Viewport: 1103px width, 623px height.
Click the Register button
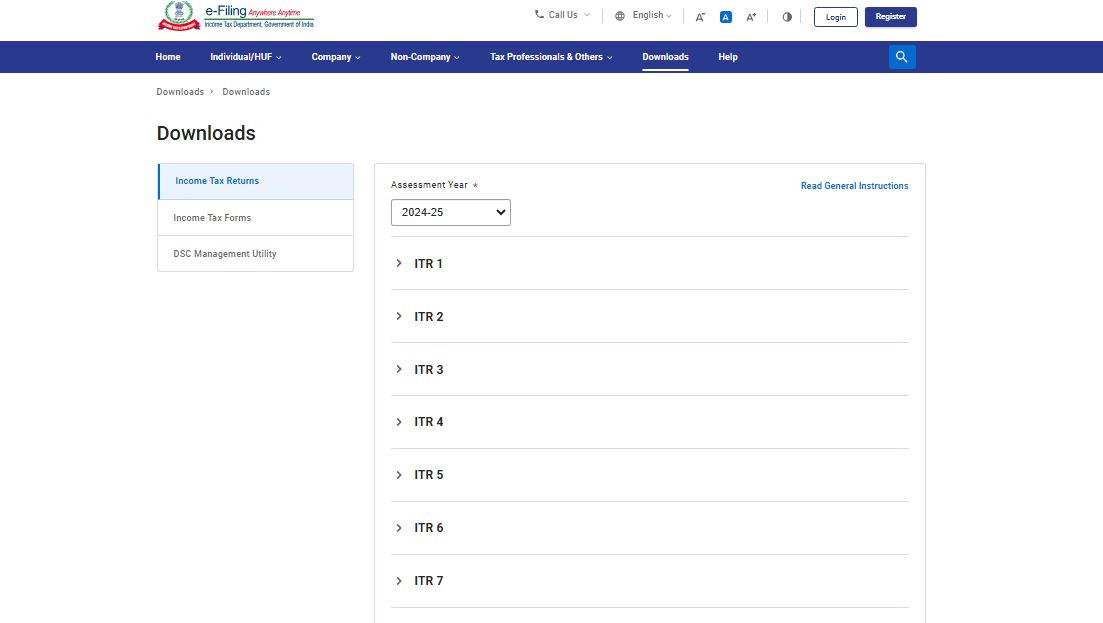[890, 17]
